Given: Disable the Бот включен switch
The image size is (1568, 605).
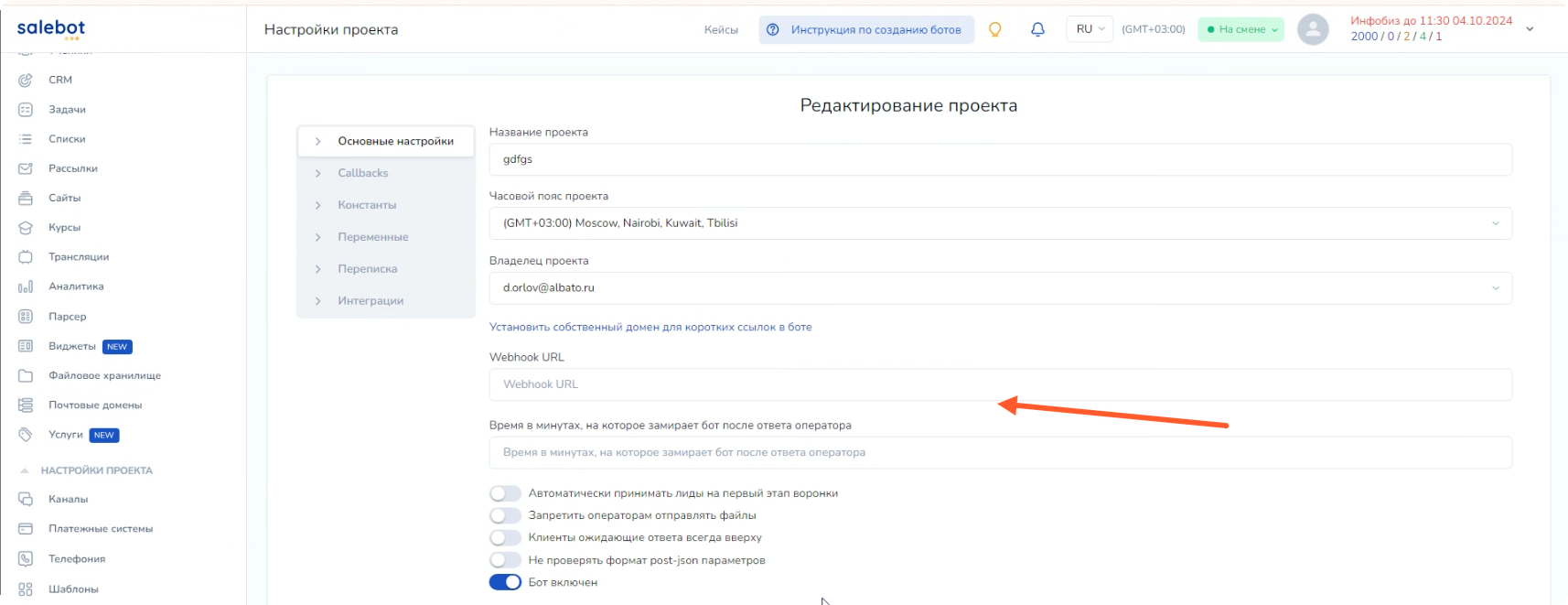Looking at the screenshot, I should click(505, 582).
